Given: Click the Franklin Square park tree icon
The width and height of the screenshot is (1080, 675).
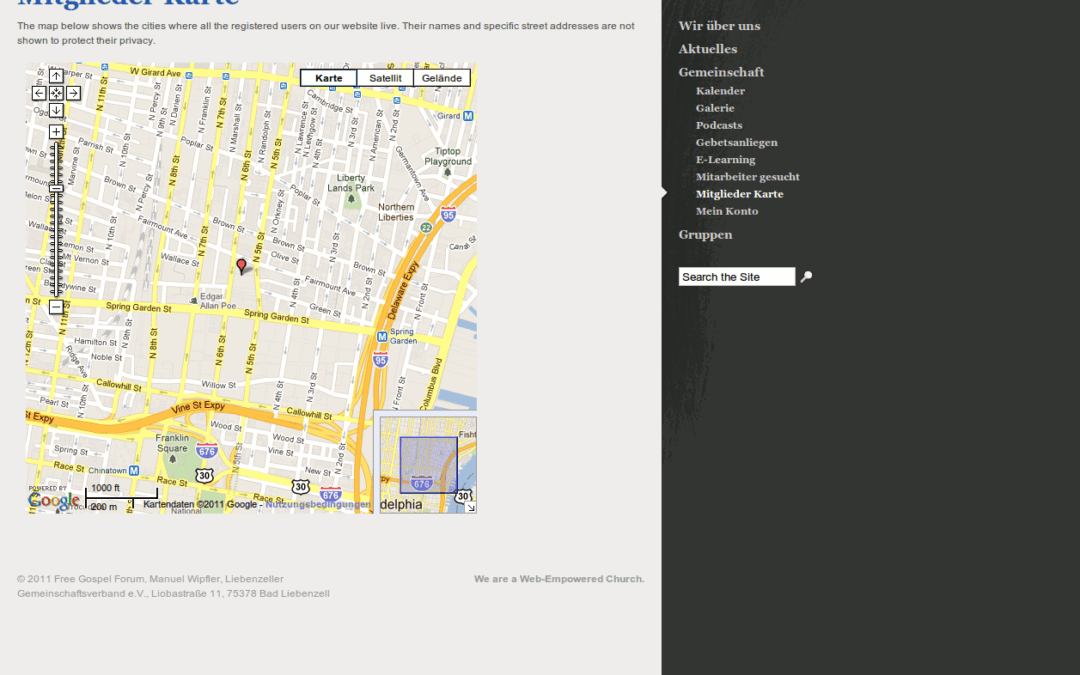Looking at the screenshot, I should (172, 459).
